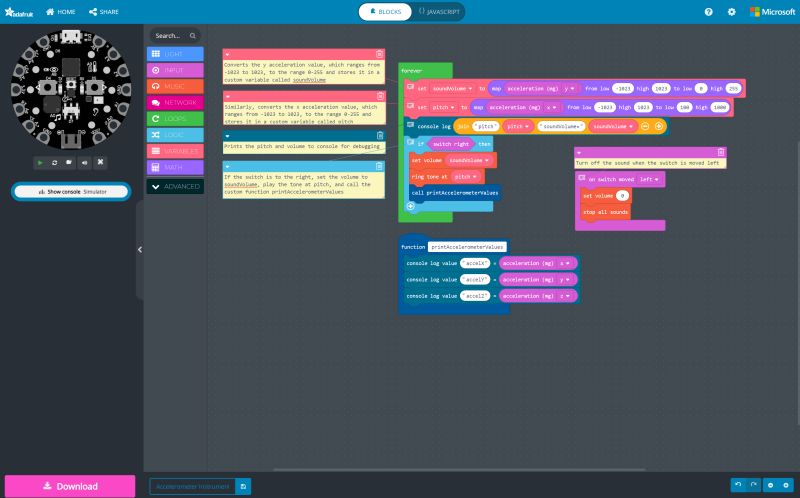Open the settings gear menu
800x498 pixels.
[732, 12]
